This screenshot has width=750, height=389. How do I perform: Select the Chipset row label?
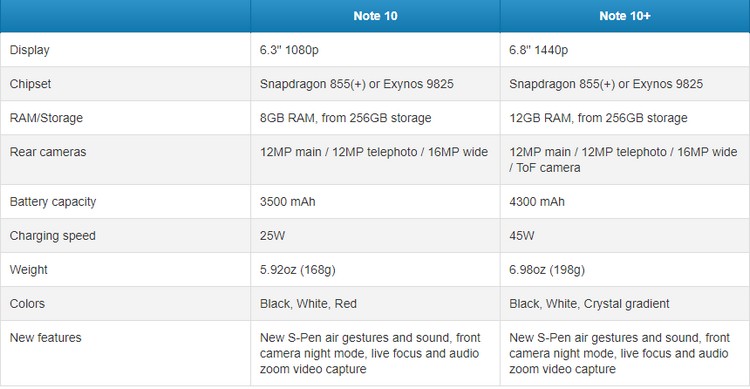[x=30, y=84]
